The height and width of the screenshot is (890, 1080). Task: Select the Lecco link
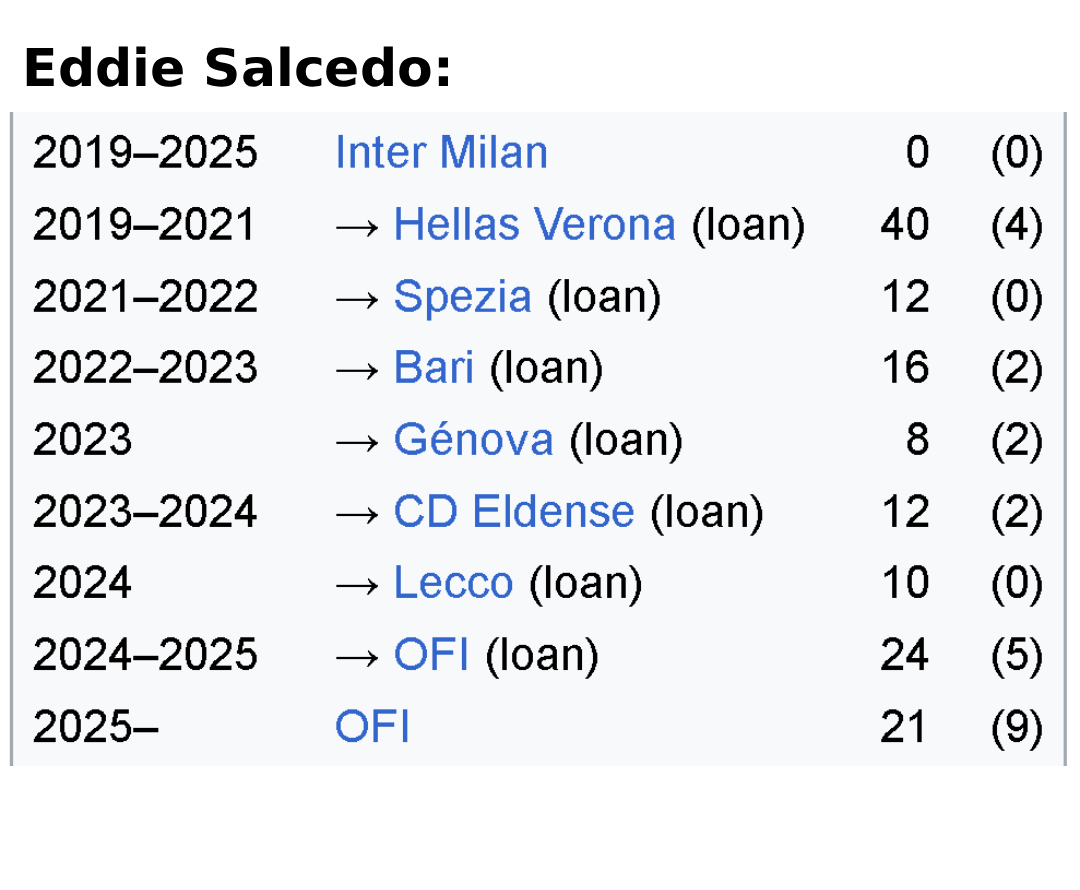(453, 583)
